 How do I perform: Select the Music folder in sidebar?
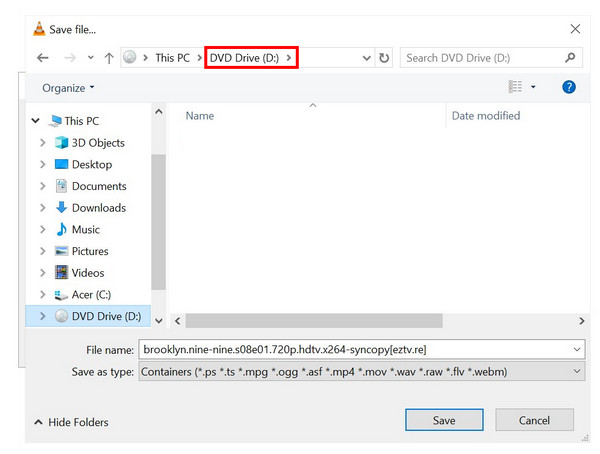point(85,230)
